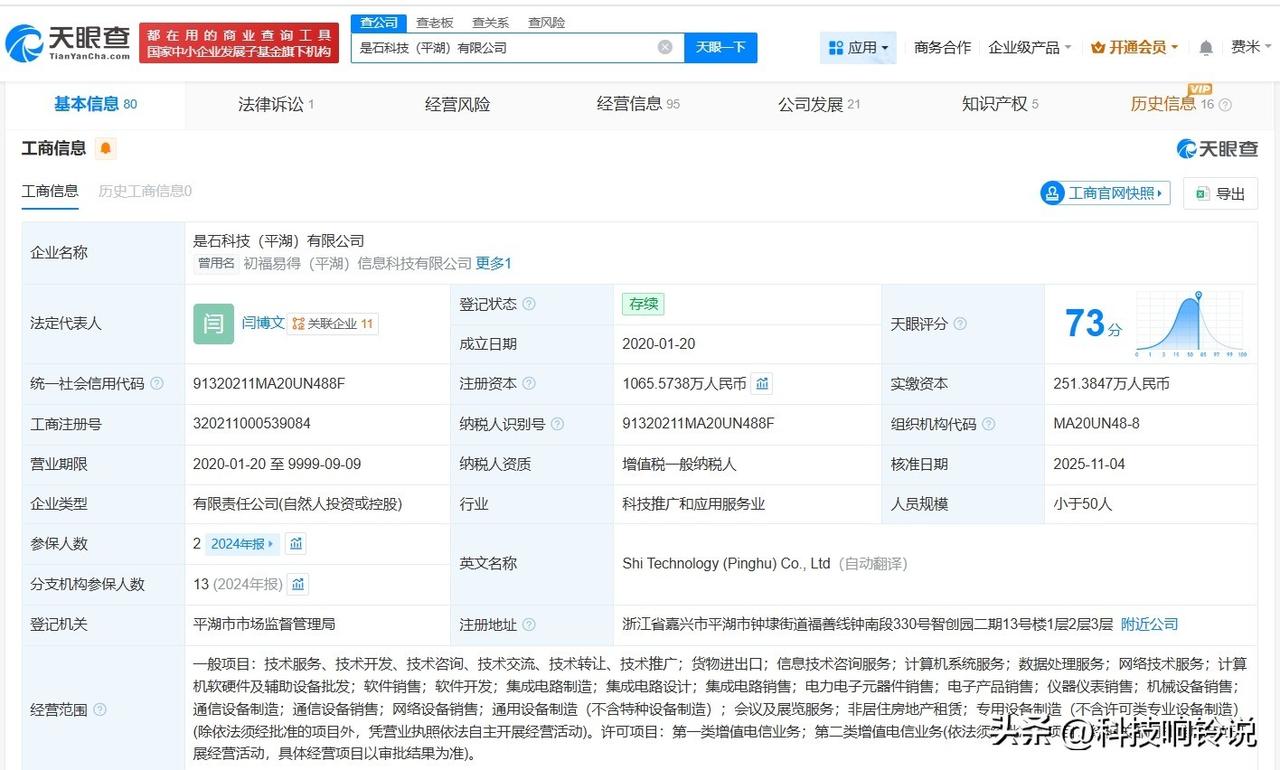Expand the 工商官网快照 dropdown
1280x770 pixels.
pos(1105,193)
